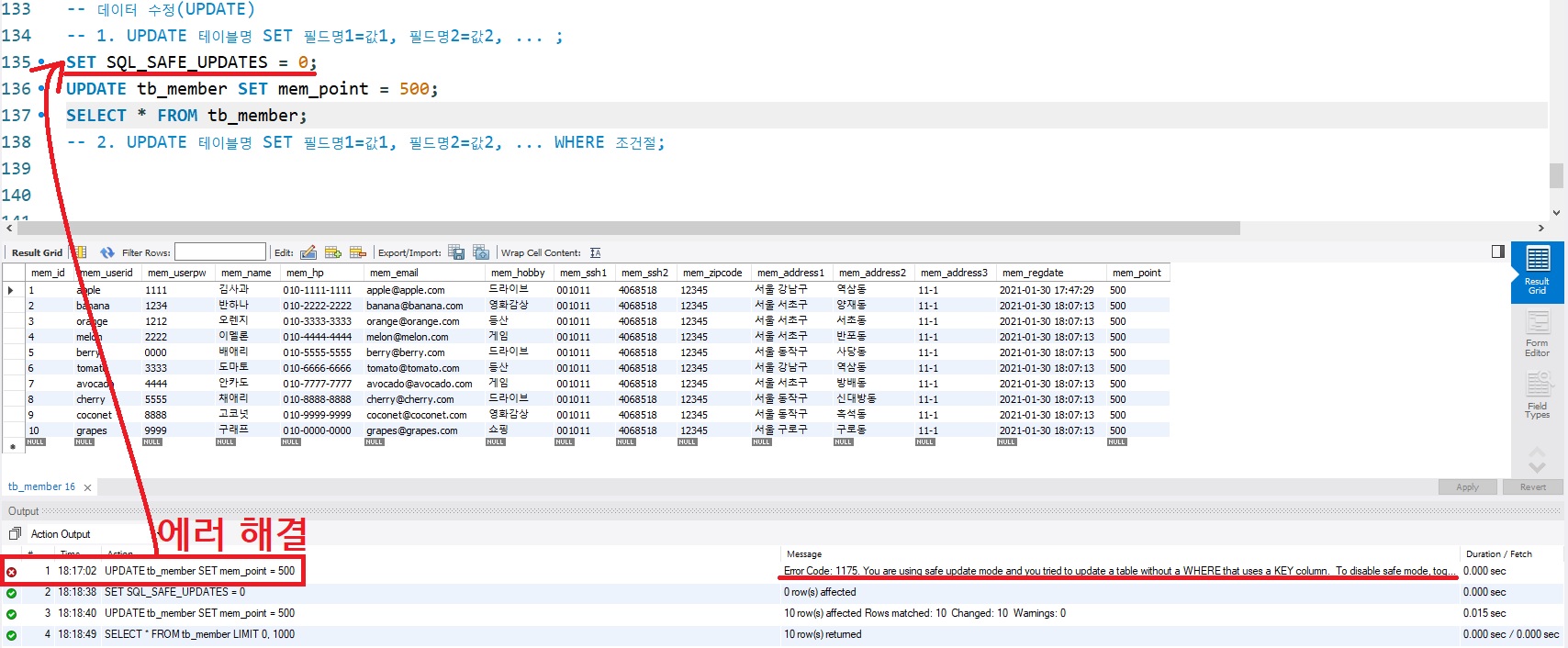
Task: Refresh the result set data
Action: click(107, 252)
